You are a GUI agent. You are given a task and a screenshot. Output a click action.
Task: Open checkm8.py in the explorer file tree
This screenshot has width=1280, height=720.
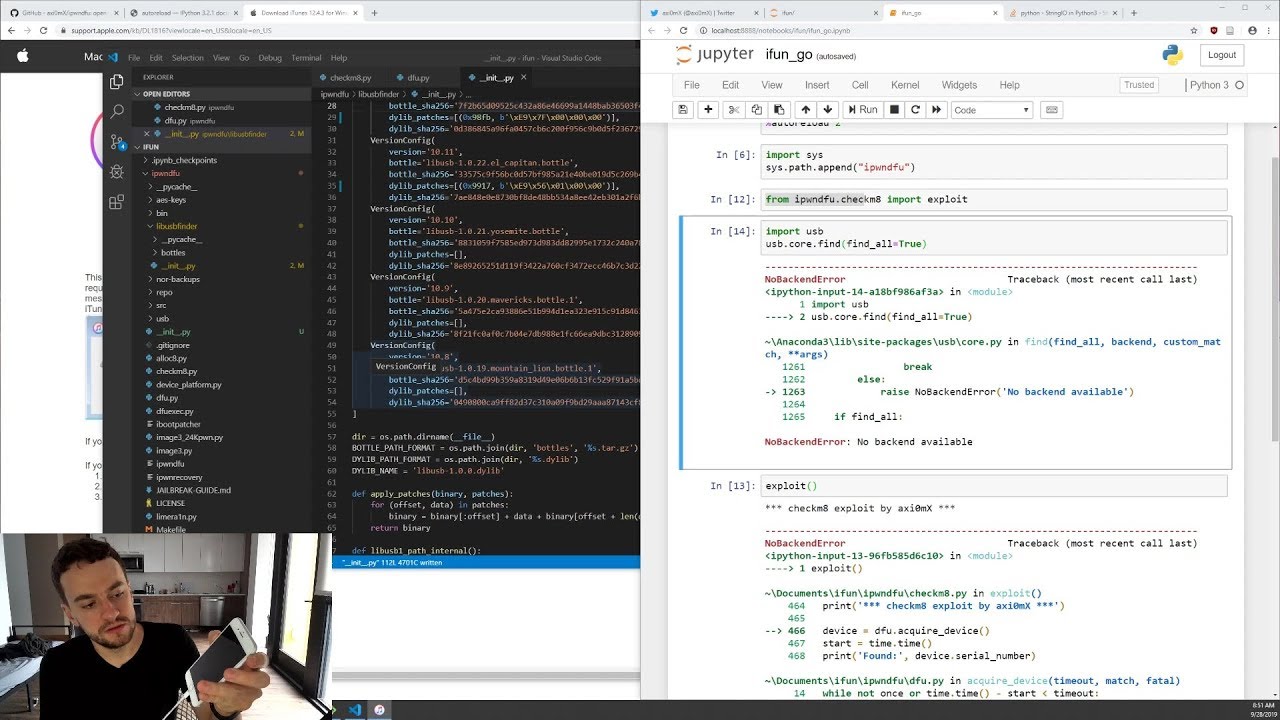click(x=177, y=371)
